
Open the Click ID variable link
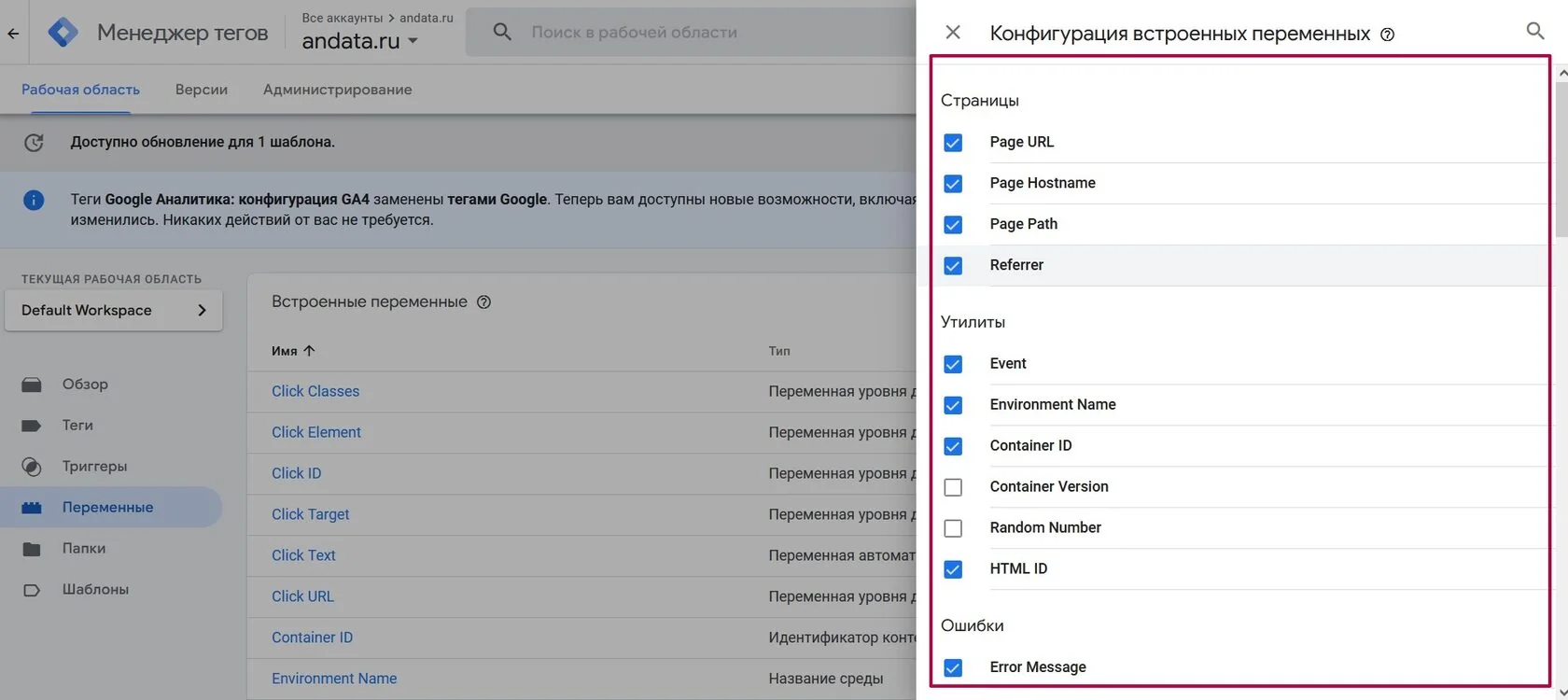point(297,473)
